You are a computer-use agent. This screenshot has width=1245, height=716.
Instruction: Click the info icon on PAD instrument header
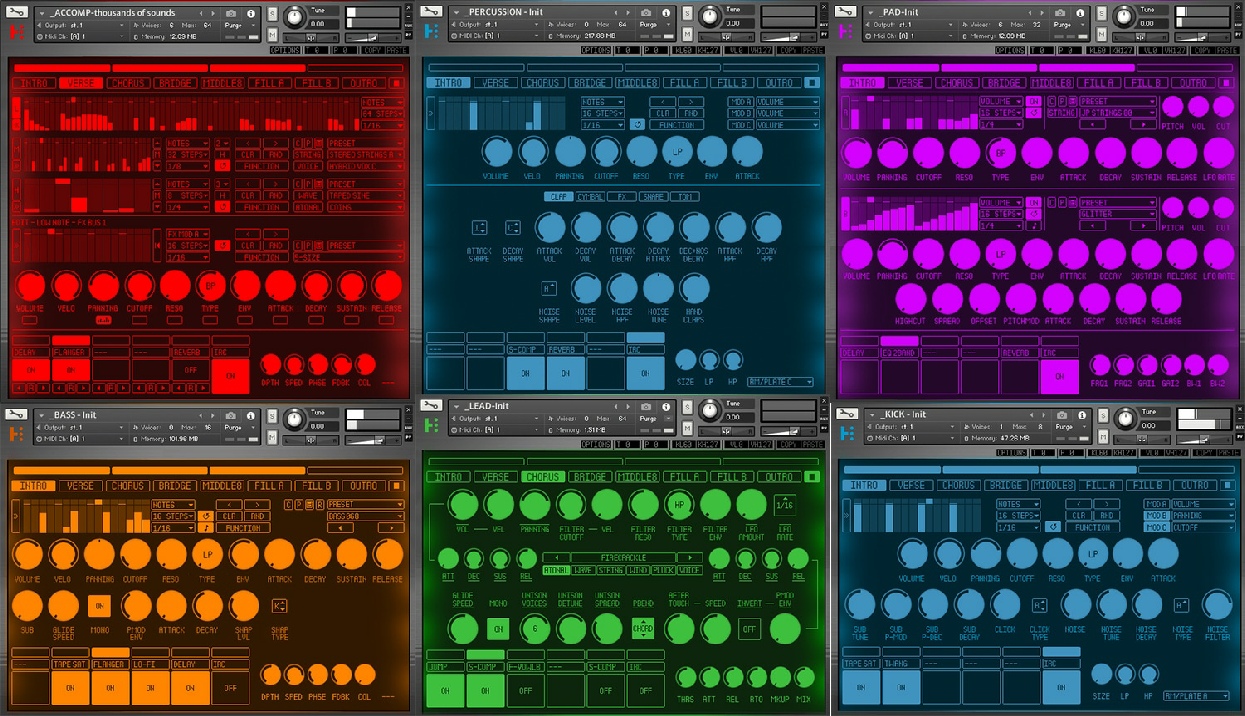point(1081,13)
